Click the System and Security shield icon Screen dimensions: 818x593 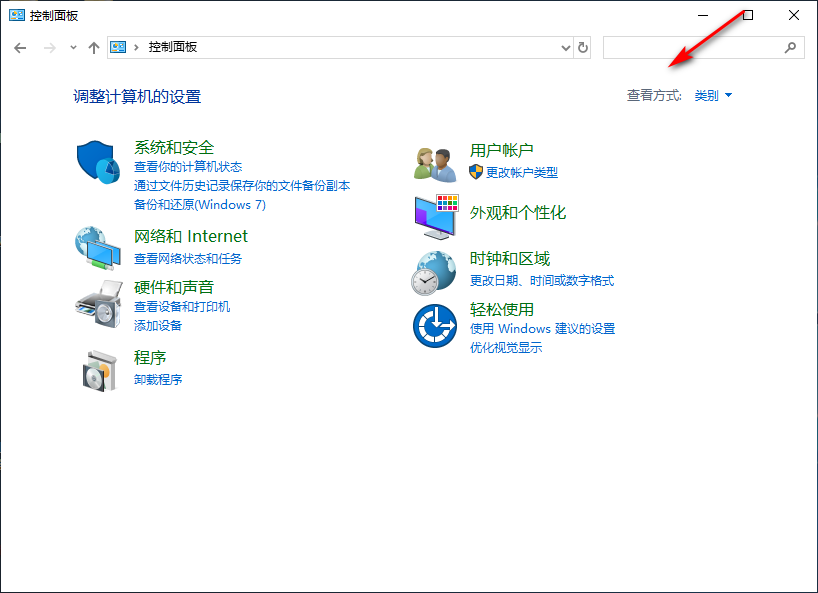pyautogui.click(x=97, y=161)
